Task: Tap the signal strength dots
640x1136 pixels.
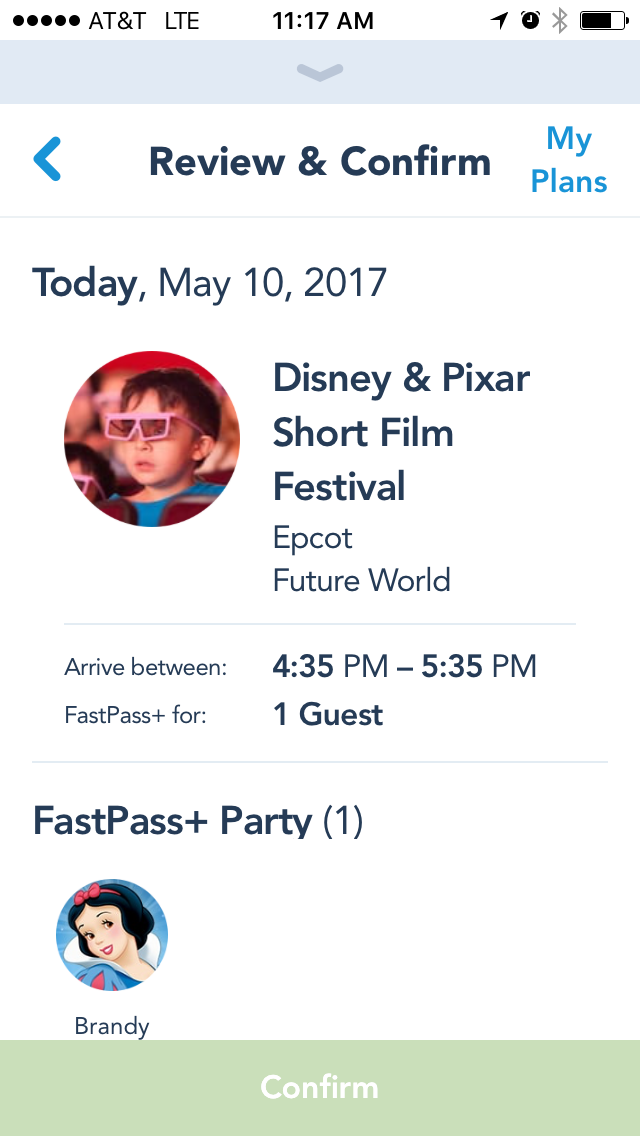Action: 46,21
